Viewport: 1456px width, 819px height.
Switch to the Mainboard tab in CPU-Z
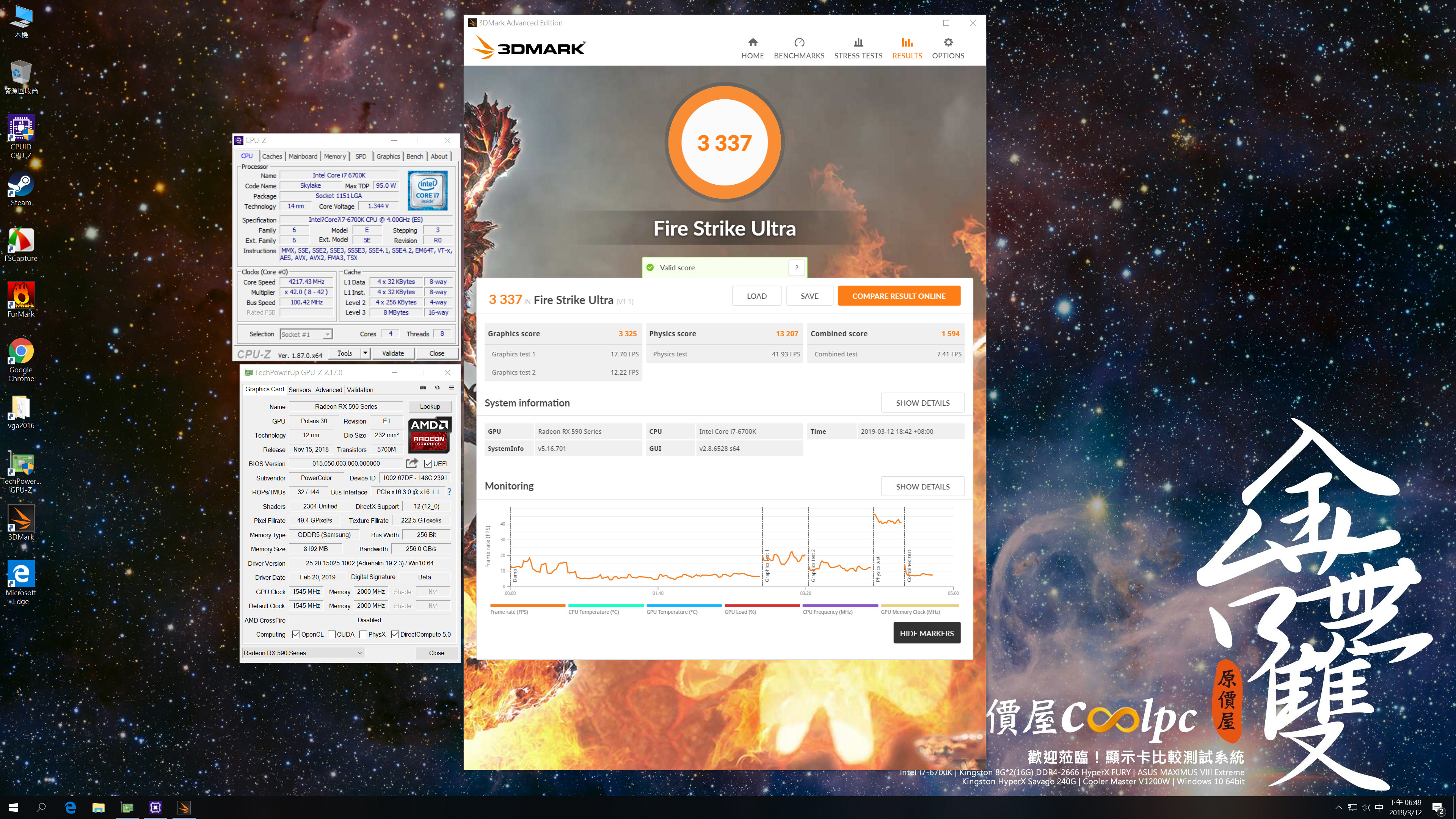coord(303,157)
